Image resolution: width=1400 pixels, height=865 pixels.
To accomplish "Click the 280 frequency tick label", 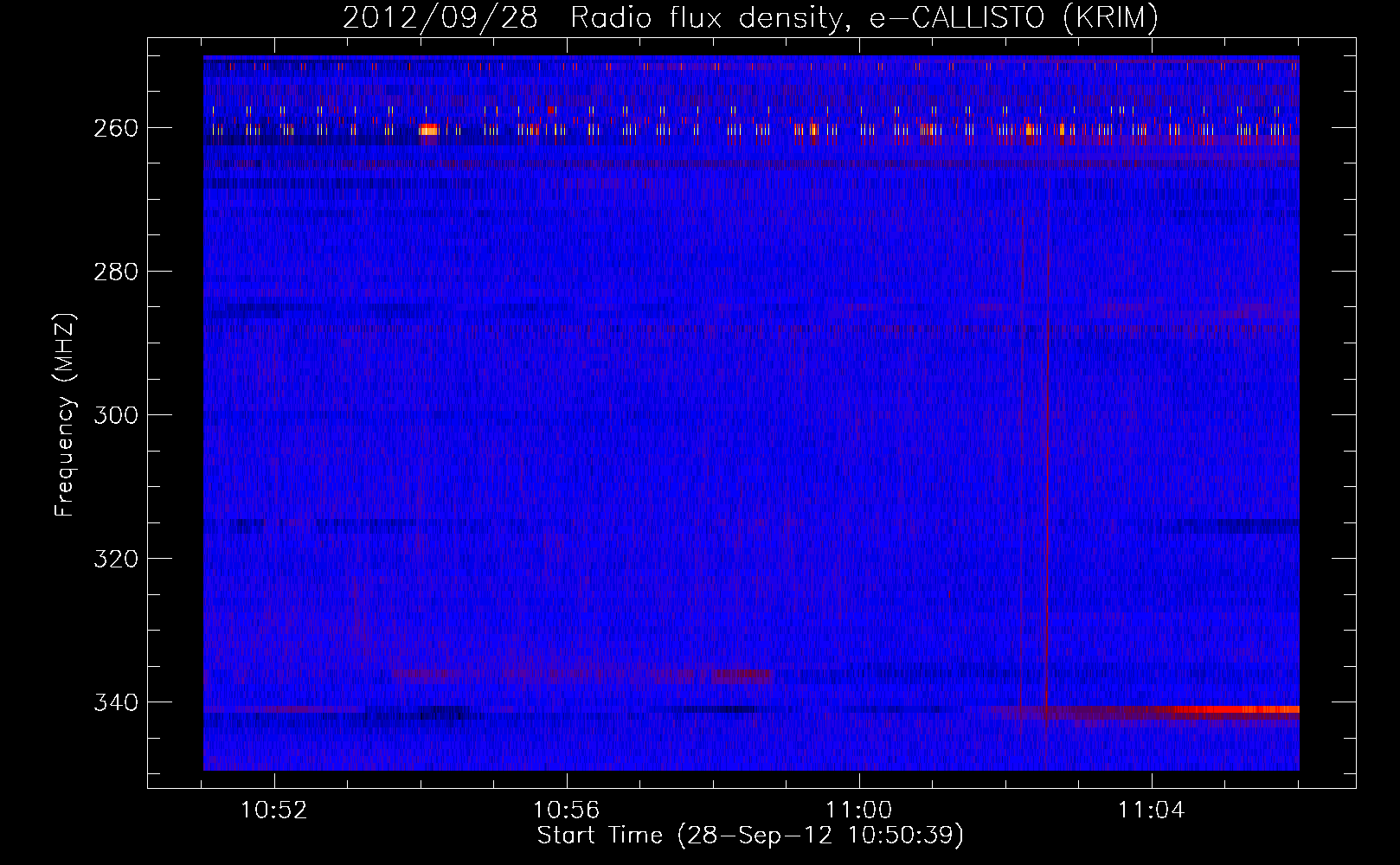I will 115,272.
